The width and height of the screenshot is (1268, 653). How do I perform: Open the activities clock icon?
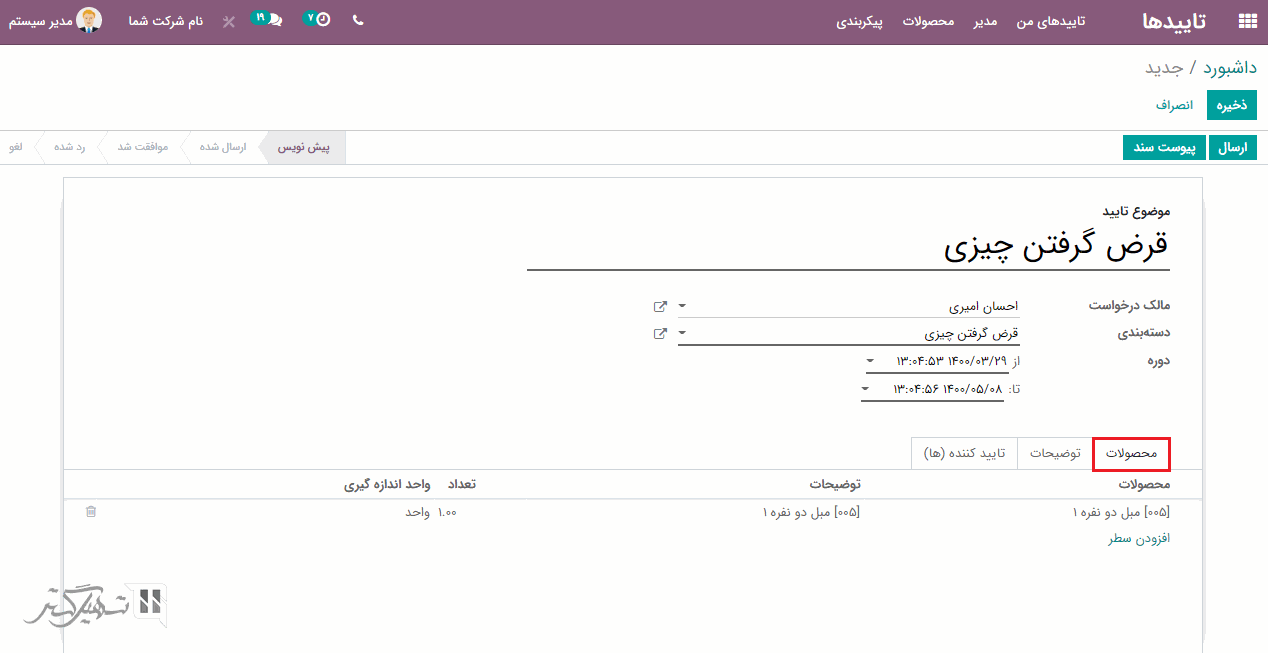click(x=319, y=20)
